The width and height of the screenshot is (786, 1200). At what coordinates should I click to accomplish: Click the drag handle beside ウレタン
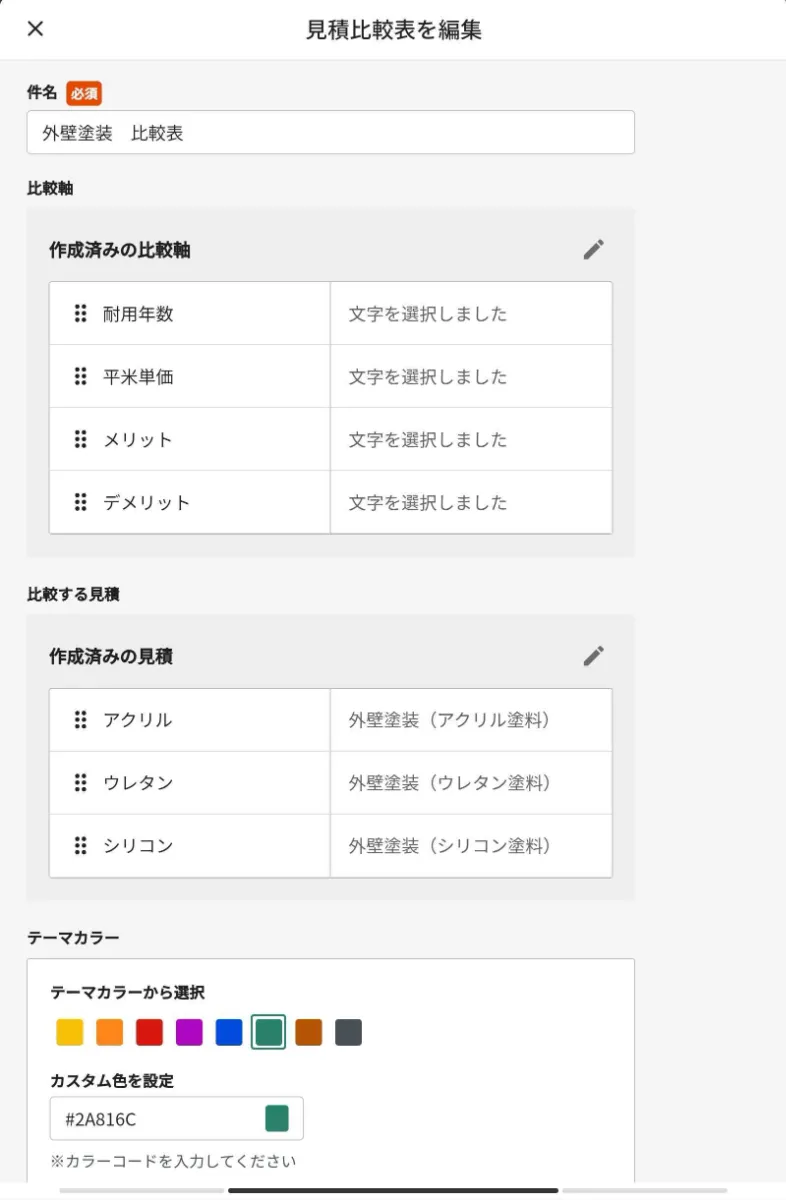[x=81, y=782]
